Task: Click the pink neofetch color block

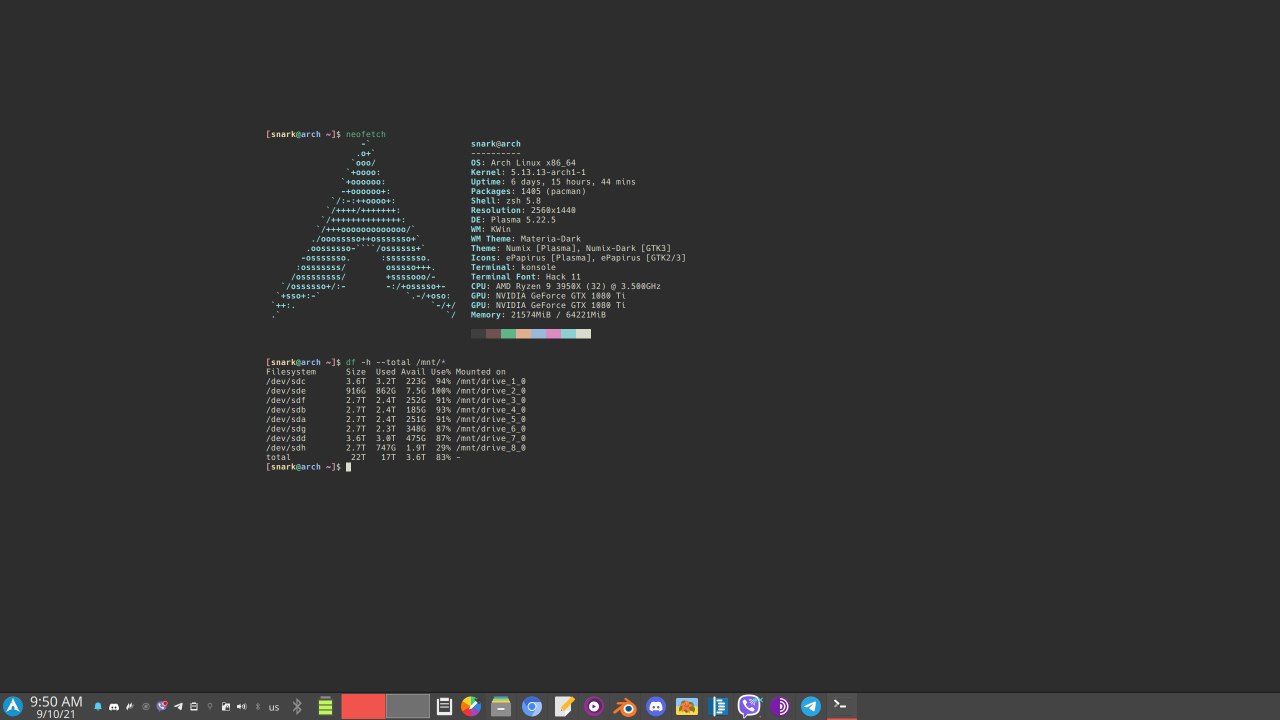Action: (x=553, y=334)
